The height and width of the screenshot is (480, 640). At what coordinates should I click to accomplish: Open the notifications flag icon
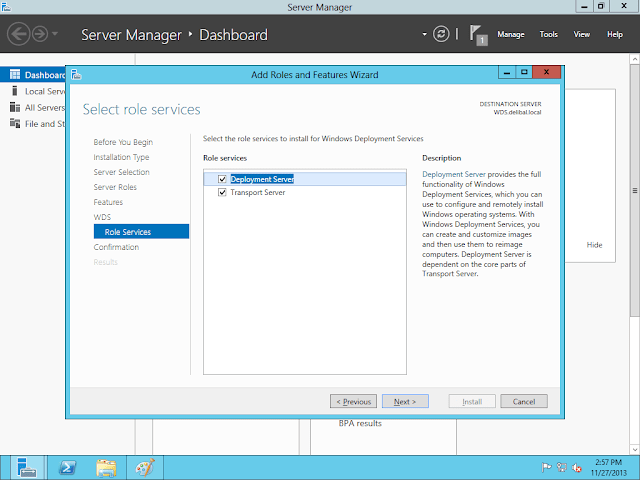pos(476,34)
